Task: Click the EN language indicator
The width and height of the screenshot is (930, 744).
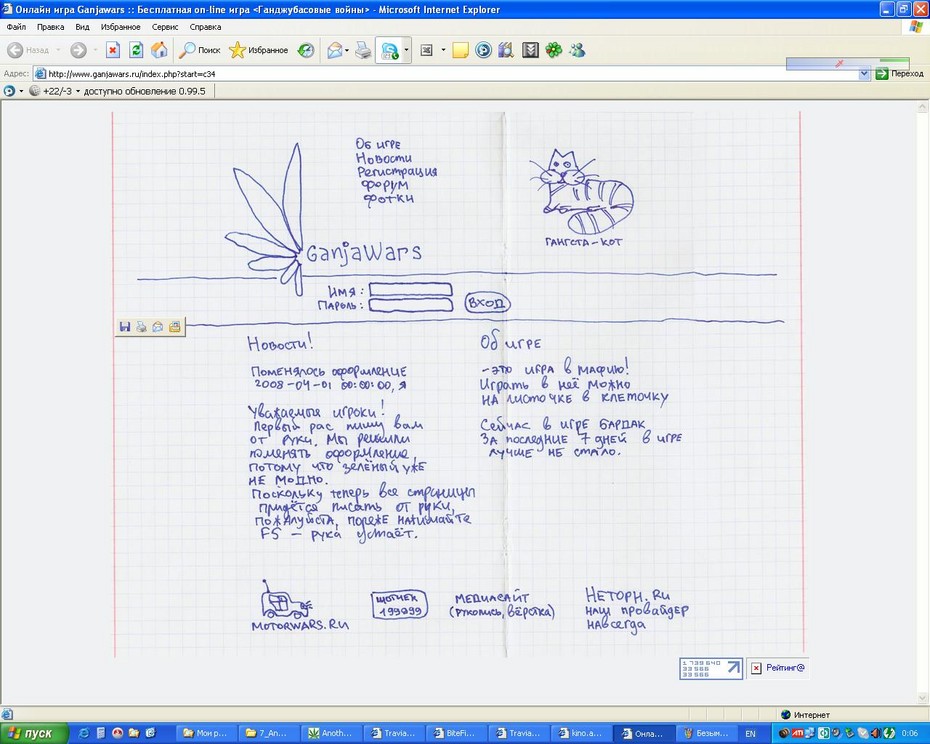Action: [x=750, y=734]
